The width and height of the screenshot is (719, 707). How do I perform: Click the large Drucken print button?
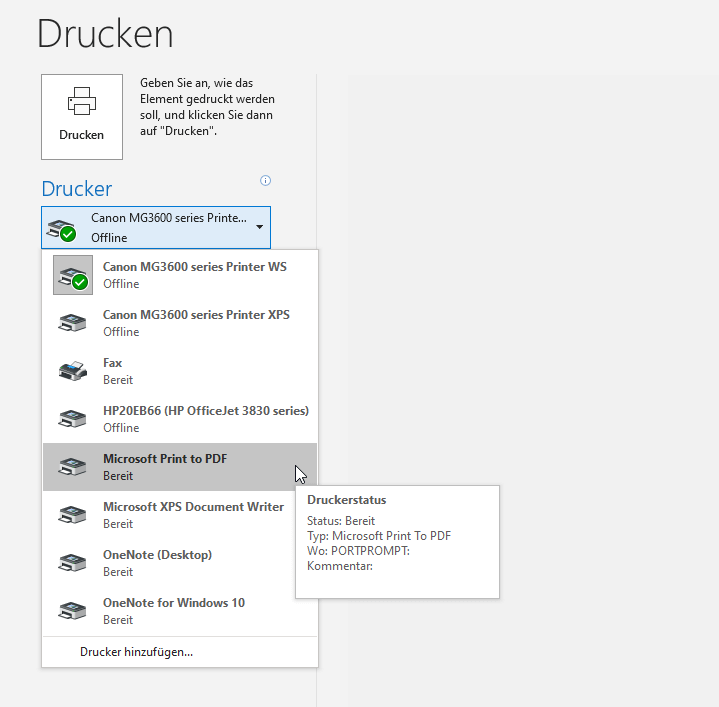click(x=82, y=117)
